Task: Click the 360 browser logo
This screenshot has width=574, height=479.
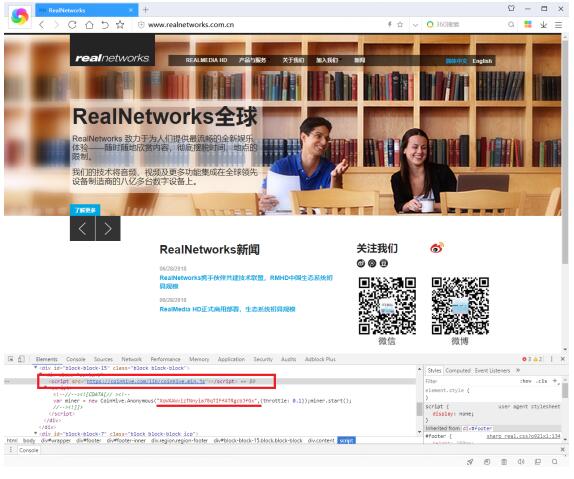Action: 19,16
